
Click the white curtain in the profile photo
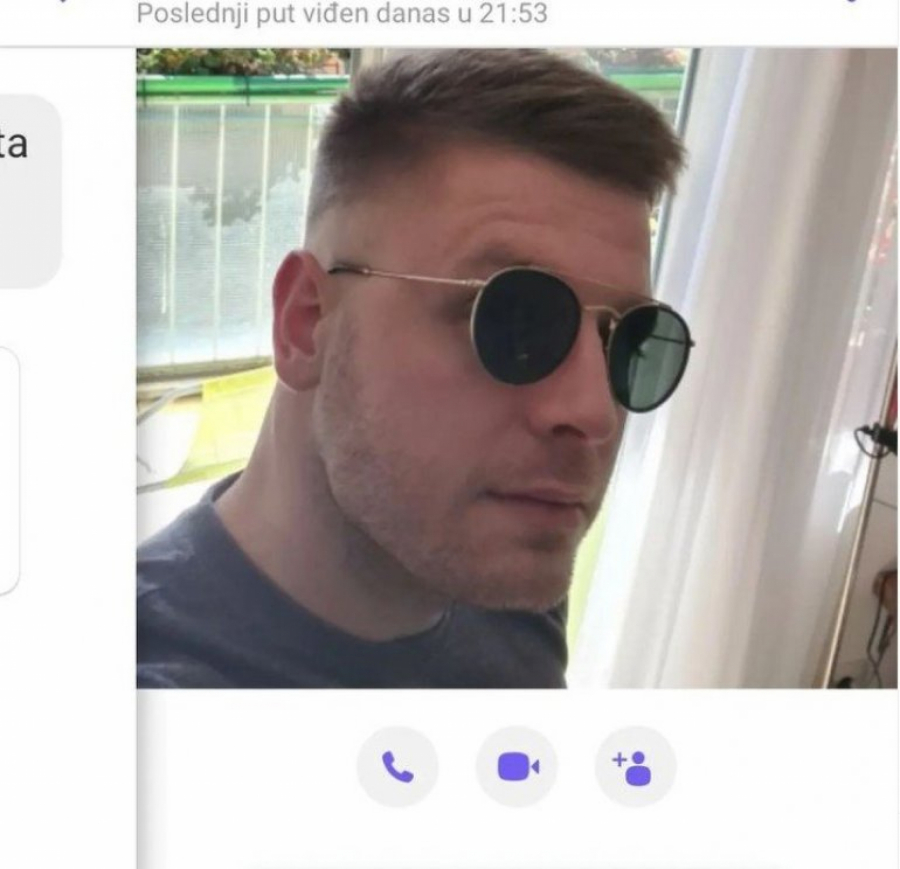pyautogui.click(x=746, y=367)
